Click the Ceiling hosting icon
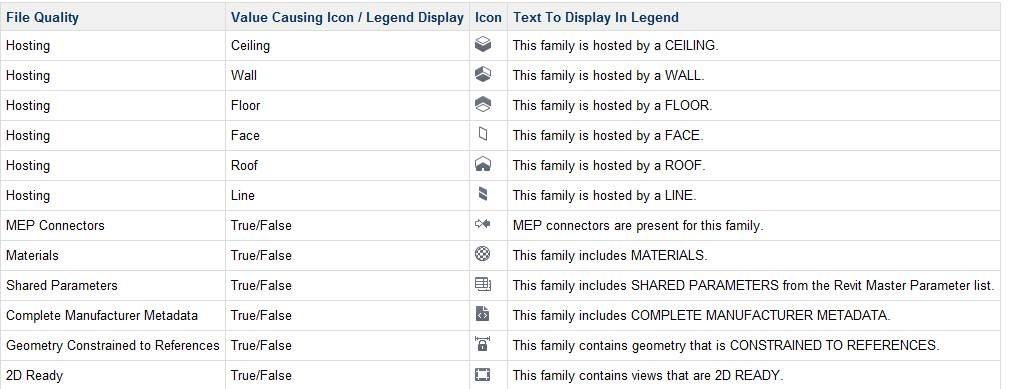1012x389 pixels. (x=482, y=44)
